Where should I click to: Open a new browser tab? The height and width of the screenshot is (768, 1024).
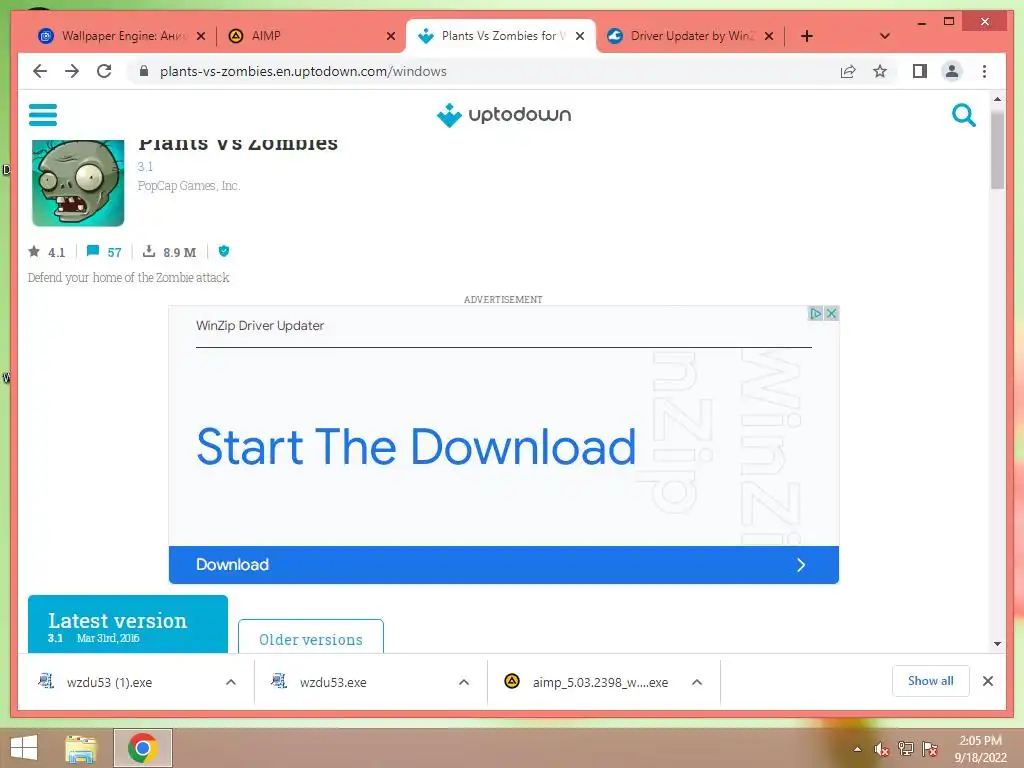(x=807, y=36)
